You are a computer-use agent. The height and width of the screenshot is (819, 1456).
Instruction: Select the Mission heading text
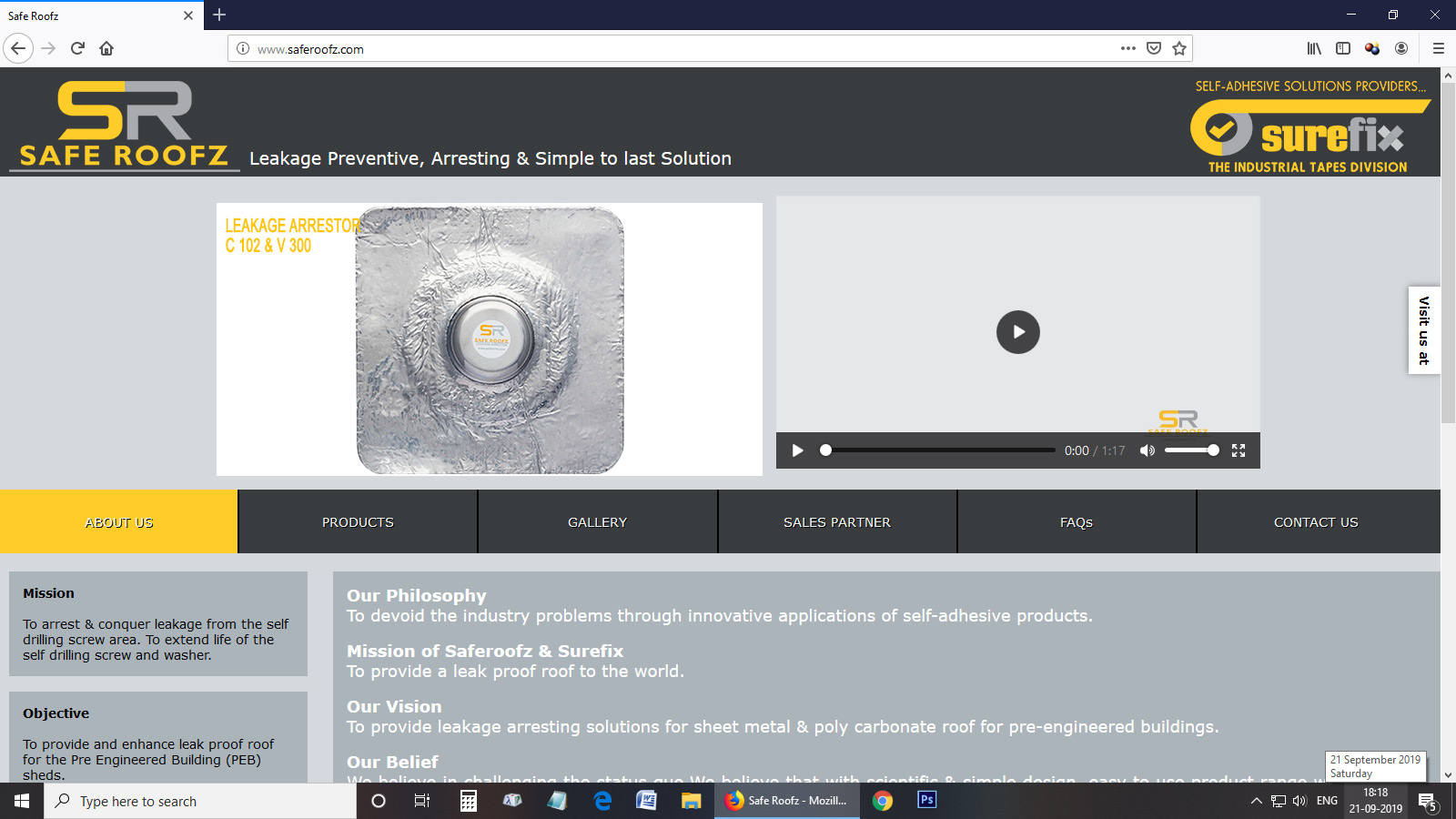tap(48, 593)
